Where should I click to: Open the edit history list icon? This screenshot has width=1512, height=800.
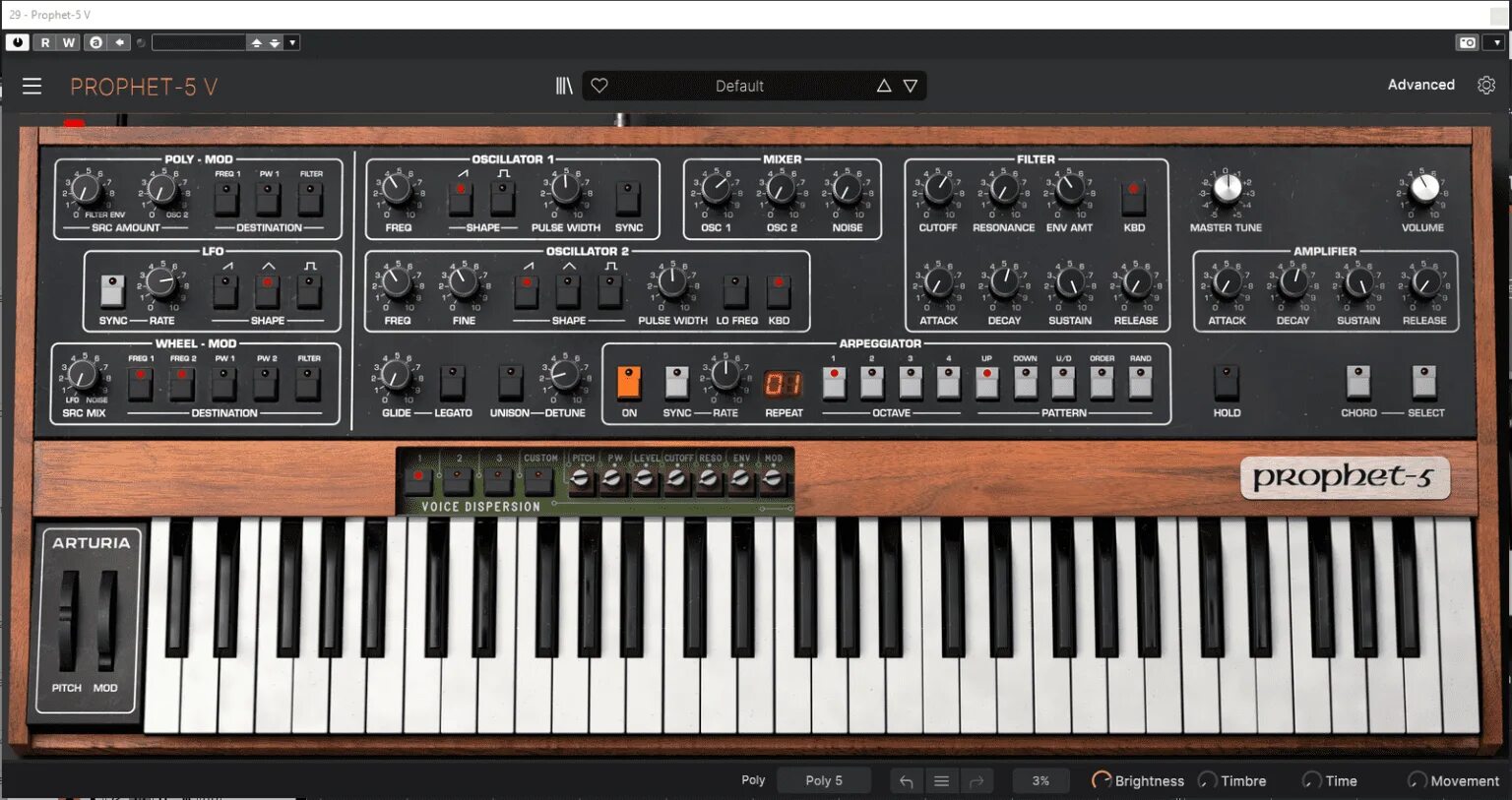tap(941, 781)
